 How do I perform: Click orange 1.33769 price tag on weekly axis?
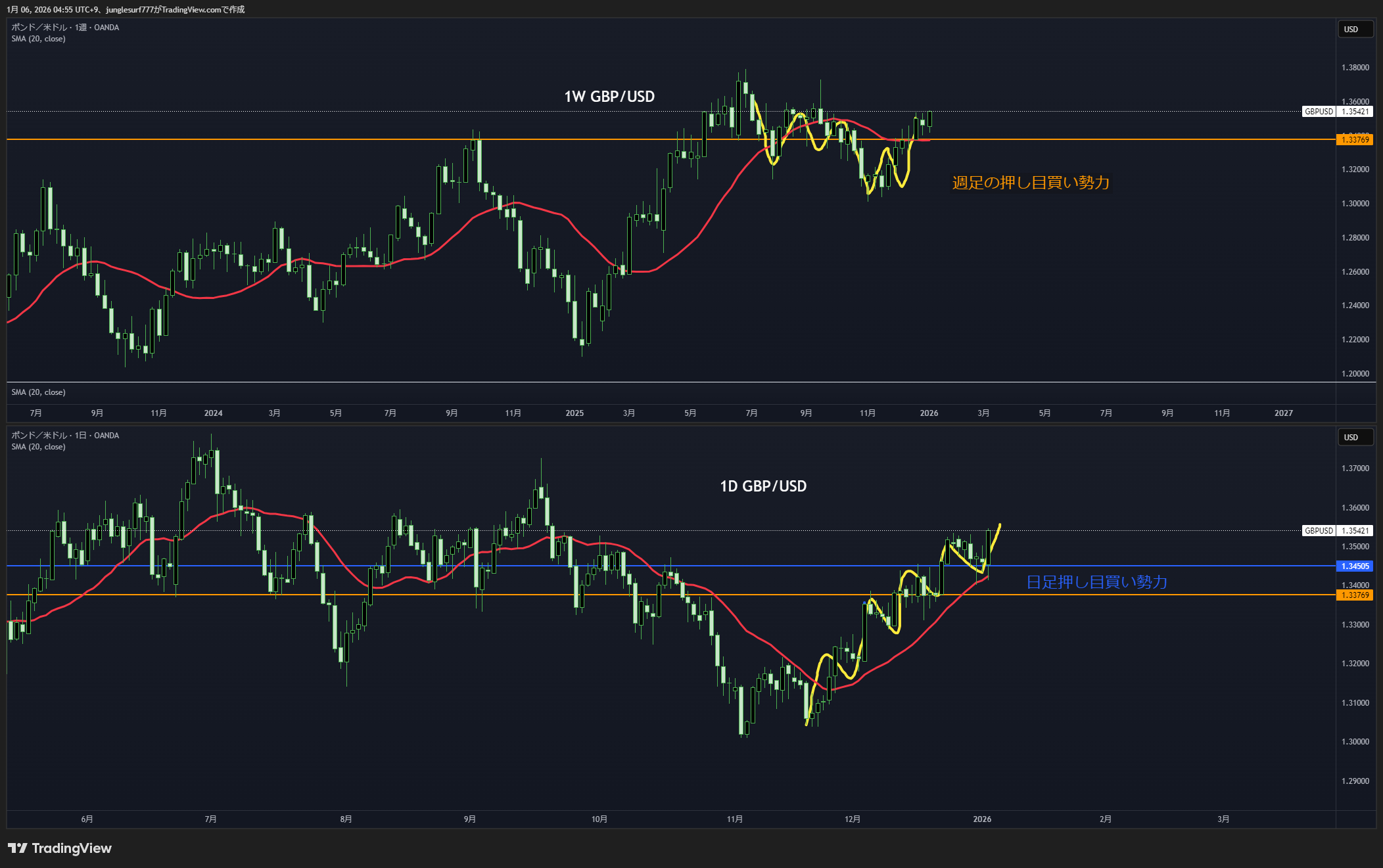click(x=1355, y=140)
